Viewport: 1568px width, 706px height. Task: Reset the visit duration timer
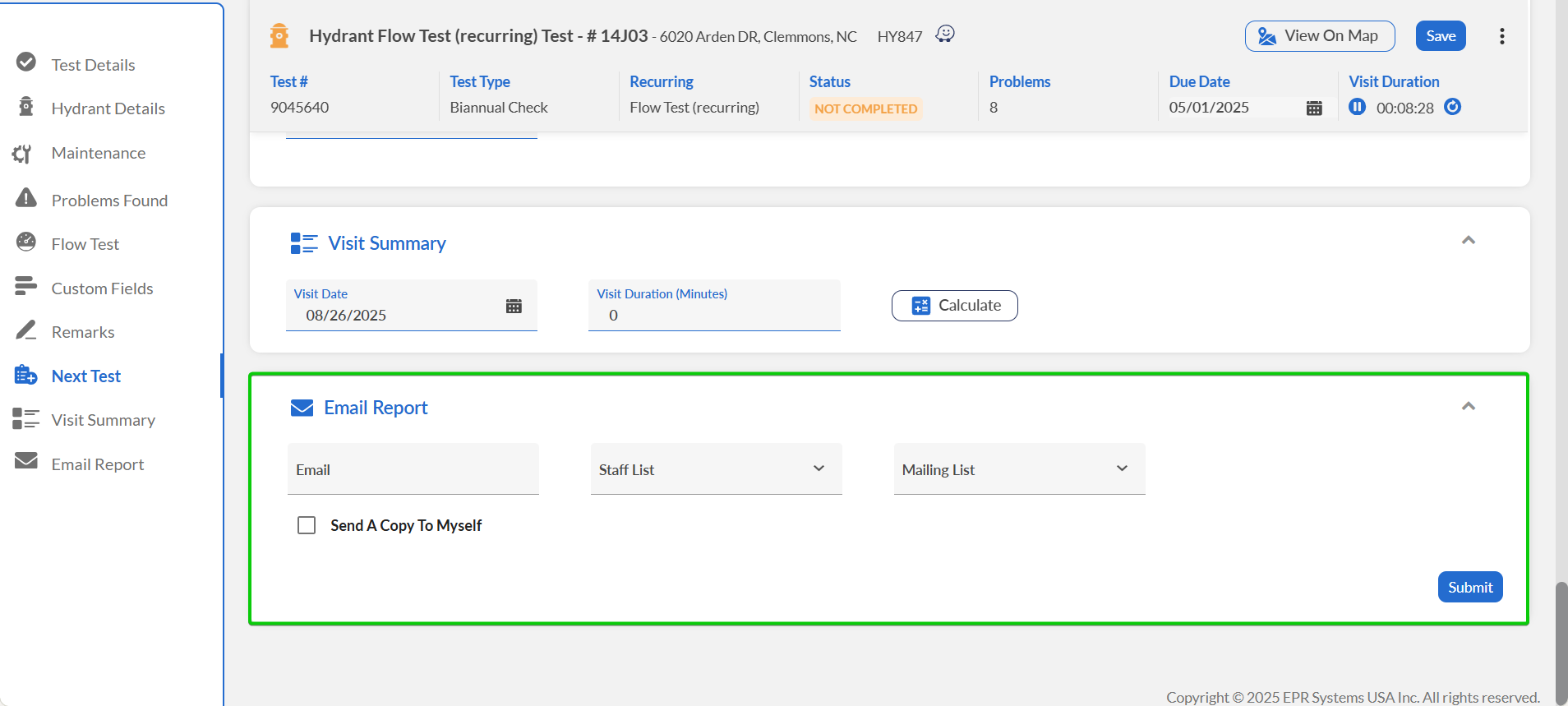coord(1452,107)
